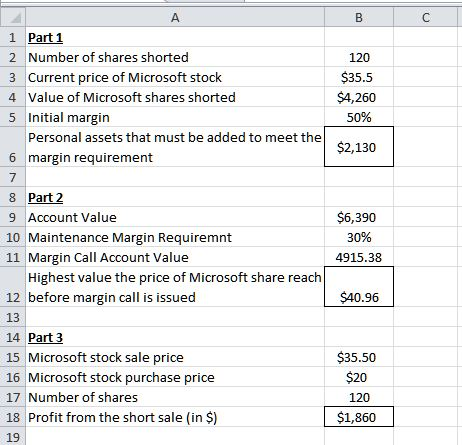Click 'Value of Microsoft shares shorted' cell
462x445 pixels.
click(x=175, y=97)
